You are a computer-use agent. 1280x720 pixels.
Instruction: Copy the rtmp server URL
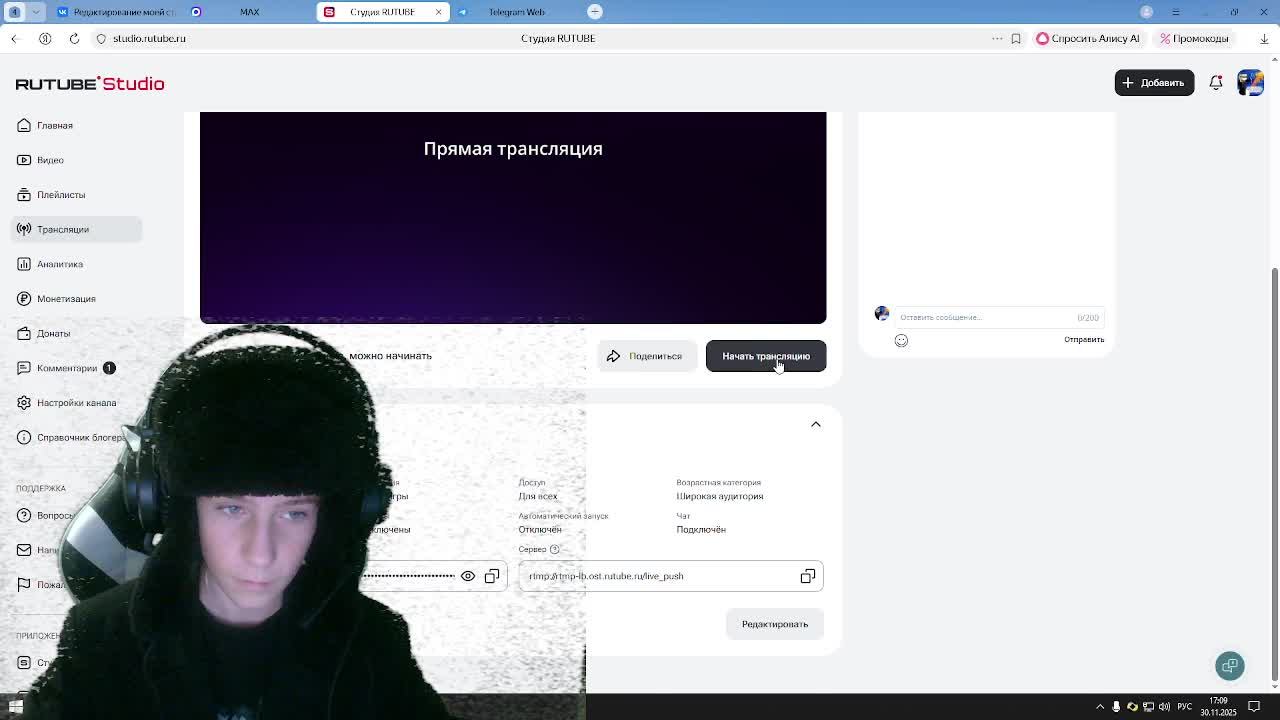tap(808, 576)
